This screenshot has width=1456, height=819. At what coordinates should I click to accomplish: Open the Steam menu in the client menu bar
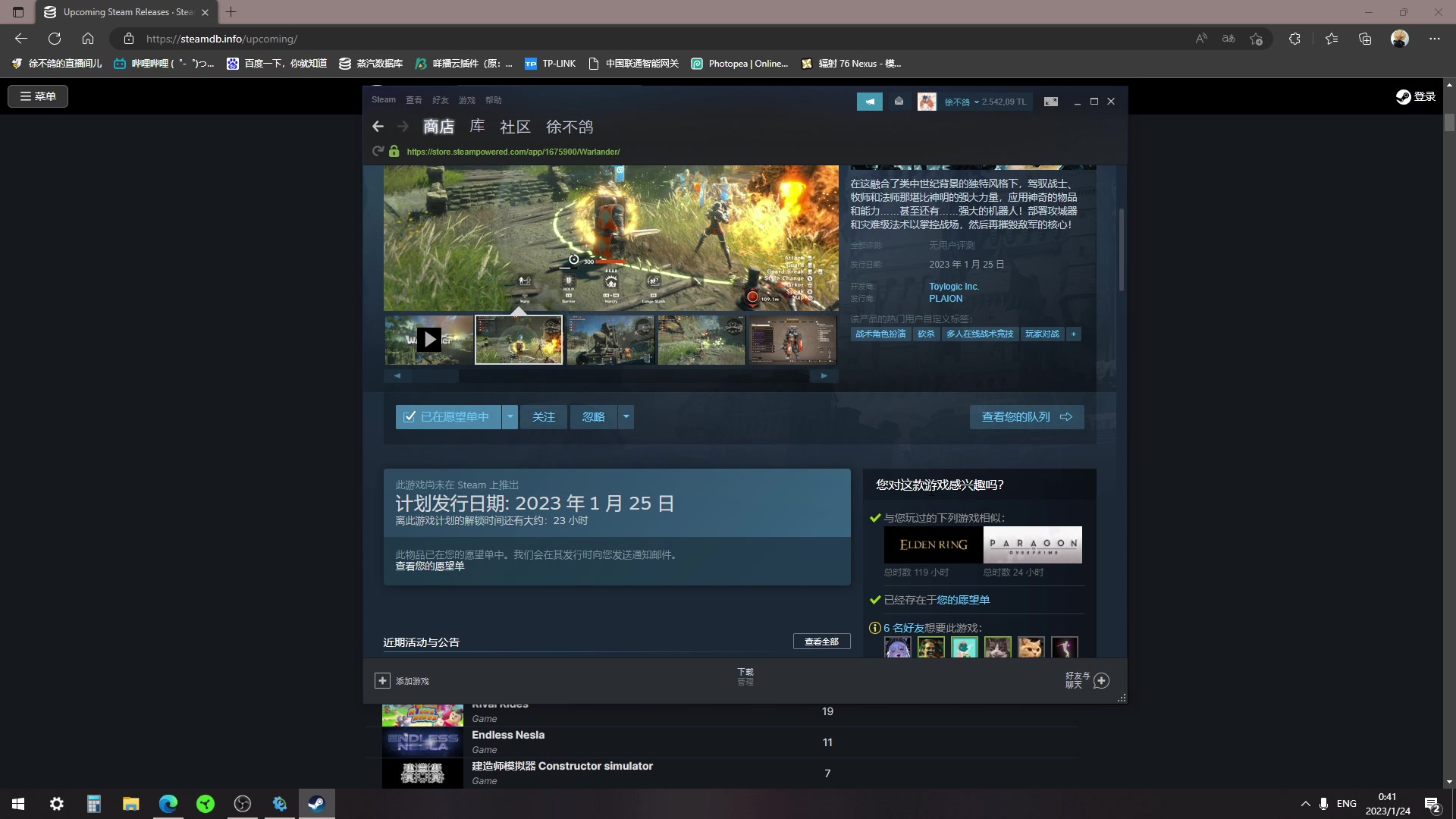[x=384, y=100]
